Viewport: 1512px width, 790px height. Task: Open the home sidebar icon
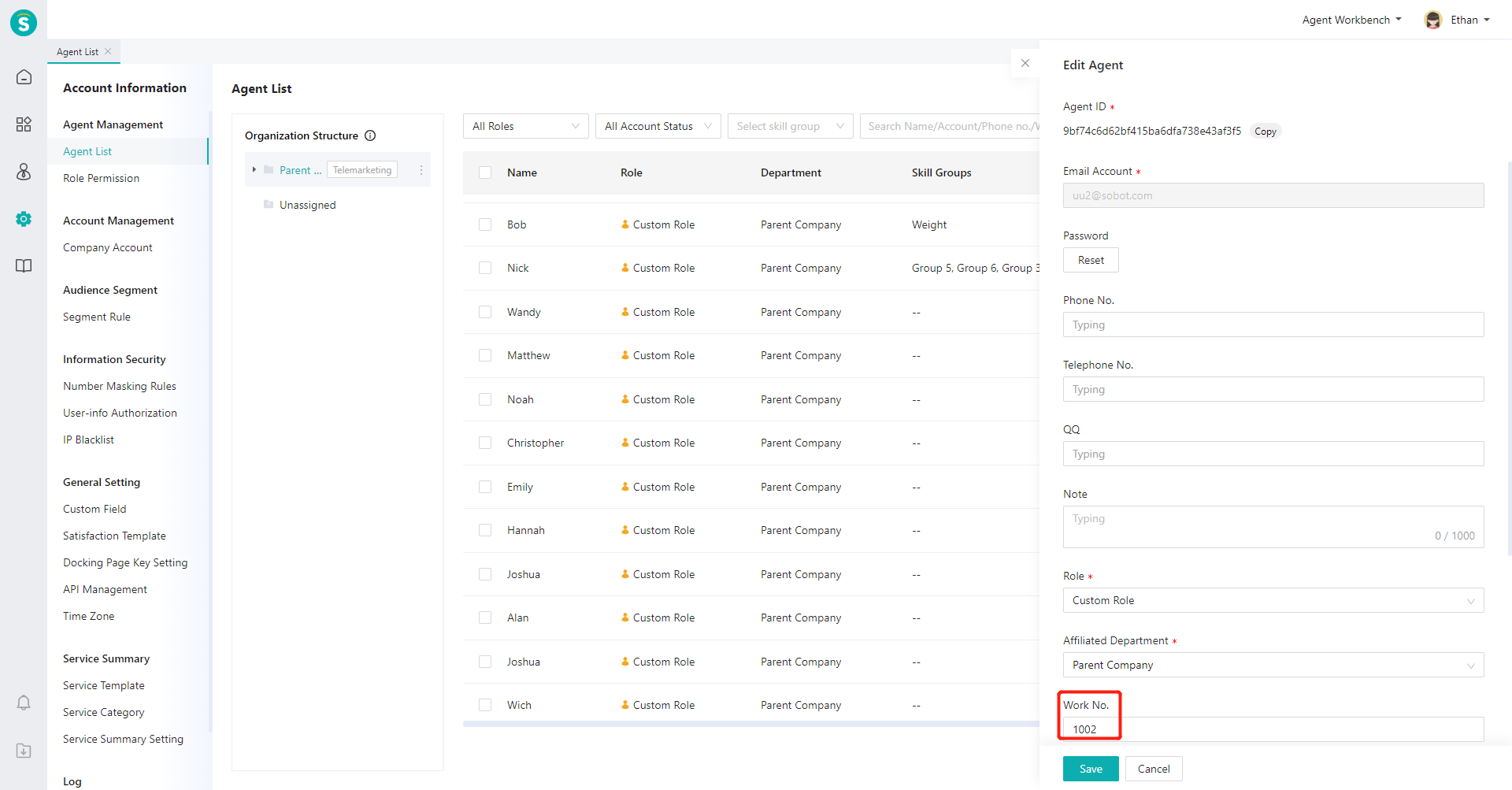pos(24,77)
